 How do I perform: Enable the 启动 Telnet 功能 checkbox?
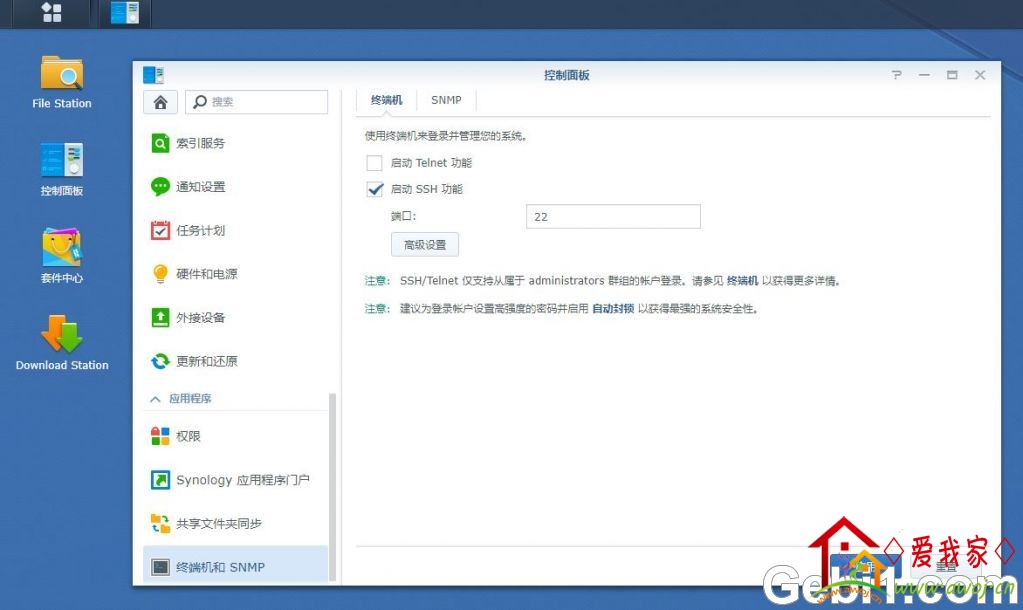375,163
